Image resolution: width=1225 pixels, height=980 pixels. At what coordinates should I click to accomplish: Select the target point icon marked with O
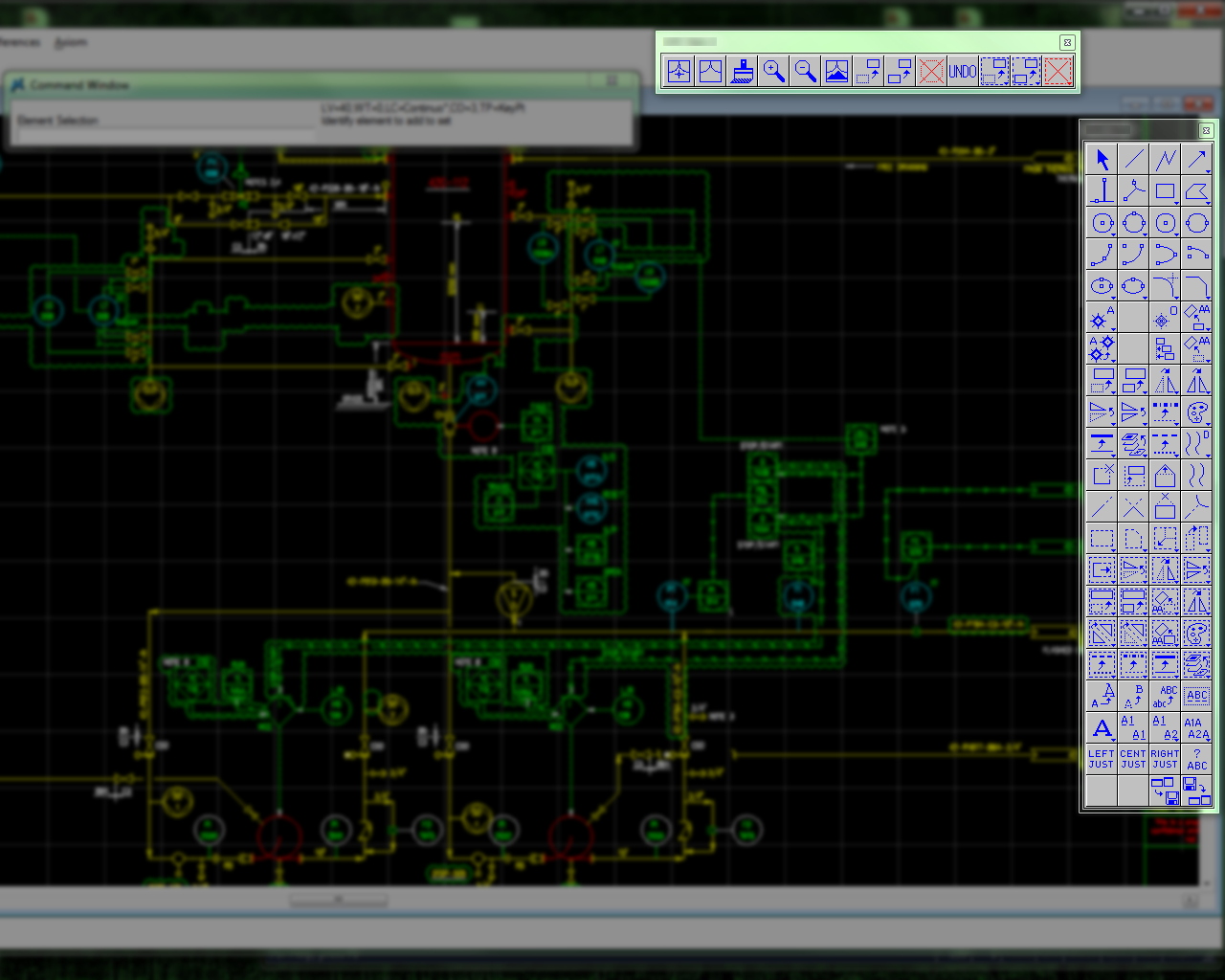coord(1166,317)
